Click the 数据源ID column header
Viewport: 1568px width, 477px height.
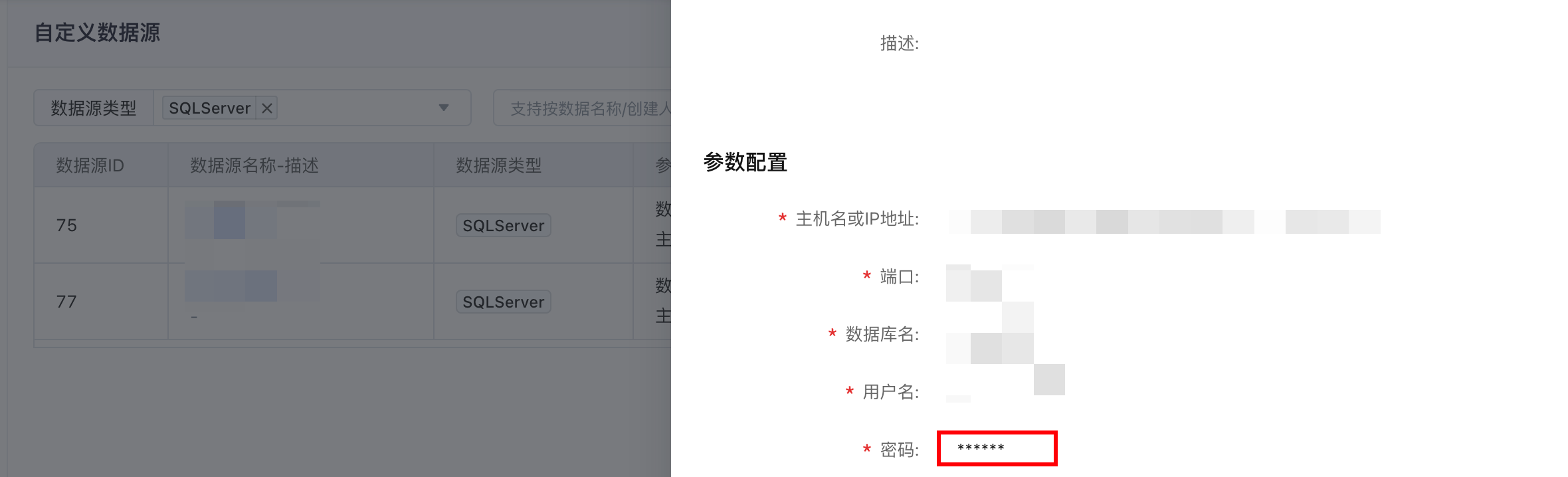pos(90,165)
